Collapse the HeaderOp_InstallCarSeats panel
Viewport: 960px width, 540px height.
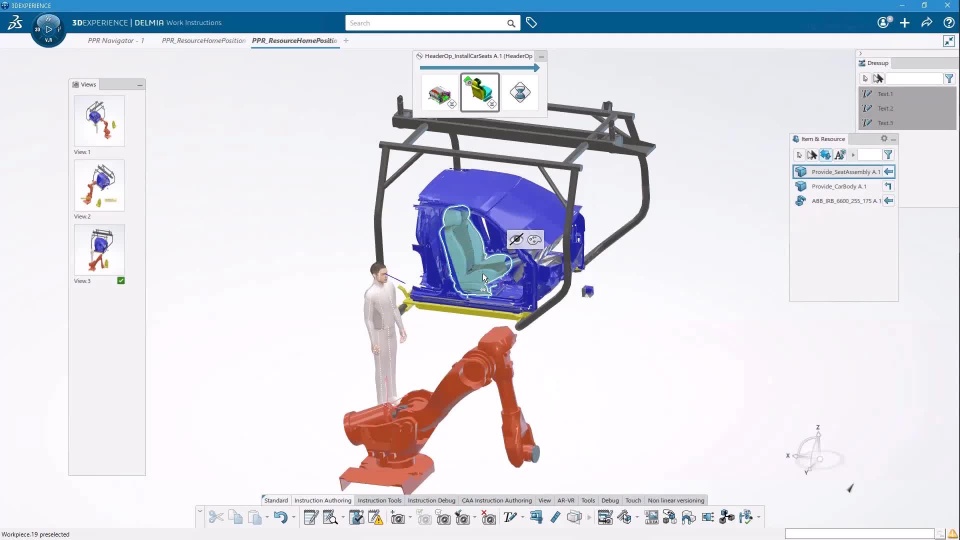pos(541,56)
